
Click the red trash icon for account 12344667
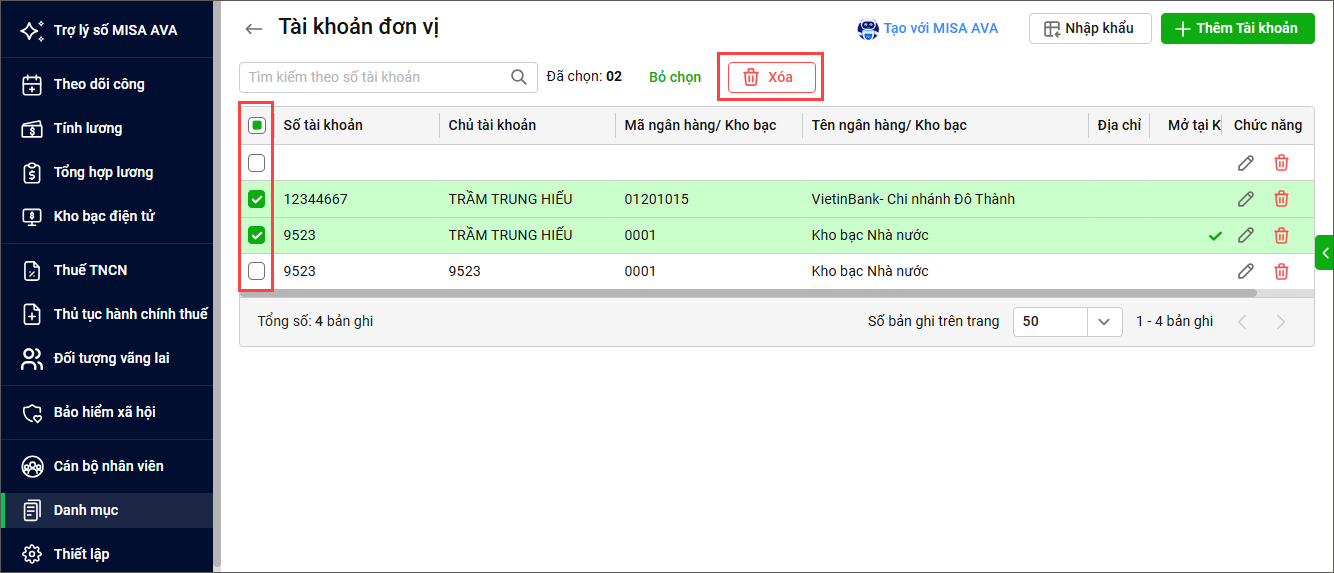tap(1281, 199)
